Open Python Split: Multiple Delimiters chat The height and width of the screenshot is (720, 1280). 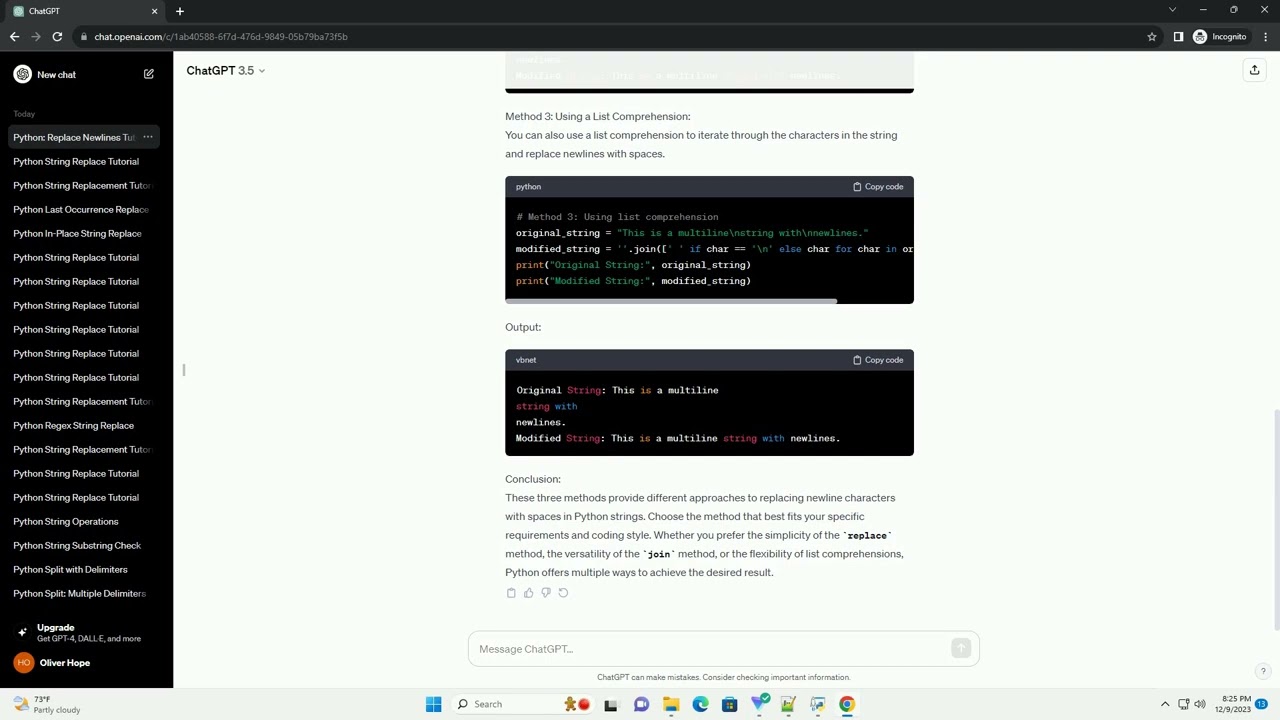click(82, 593)
